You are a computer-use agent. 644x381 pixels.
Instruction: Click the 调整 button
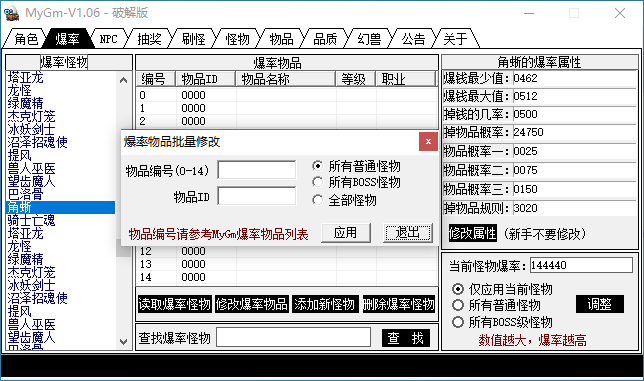[600, 304]
